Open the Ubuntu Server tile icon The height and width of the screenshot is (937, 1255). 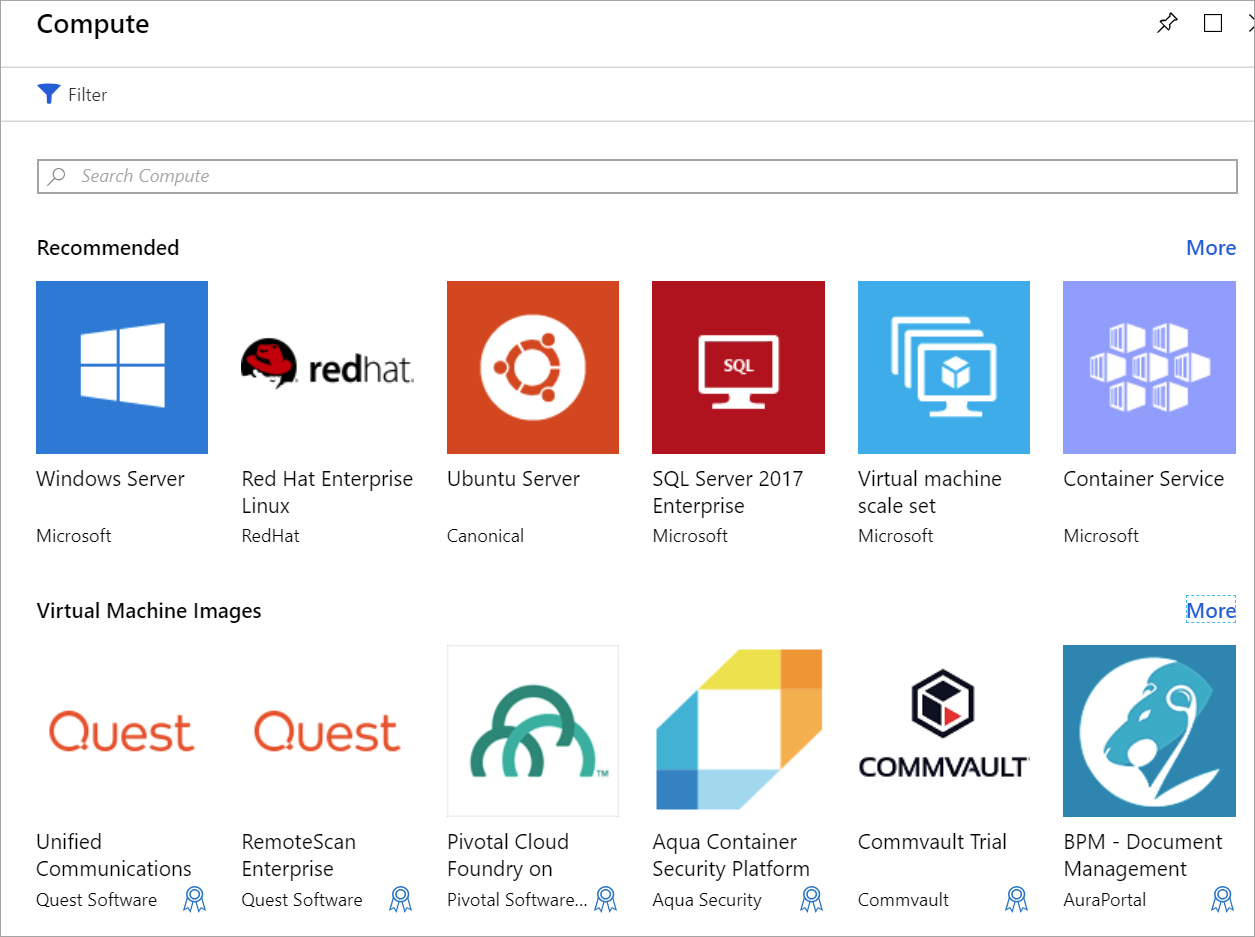tap(533, 367)
